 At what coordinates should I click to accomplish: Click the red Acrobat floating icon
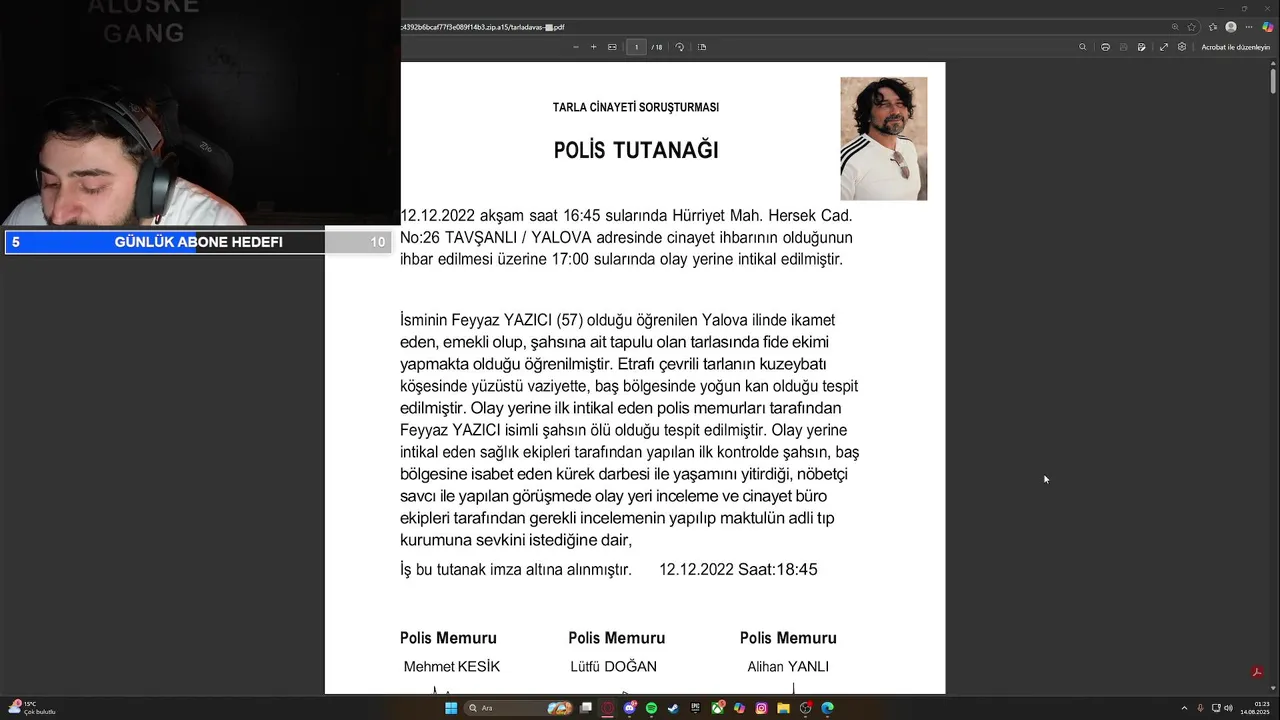[1257, 672]
